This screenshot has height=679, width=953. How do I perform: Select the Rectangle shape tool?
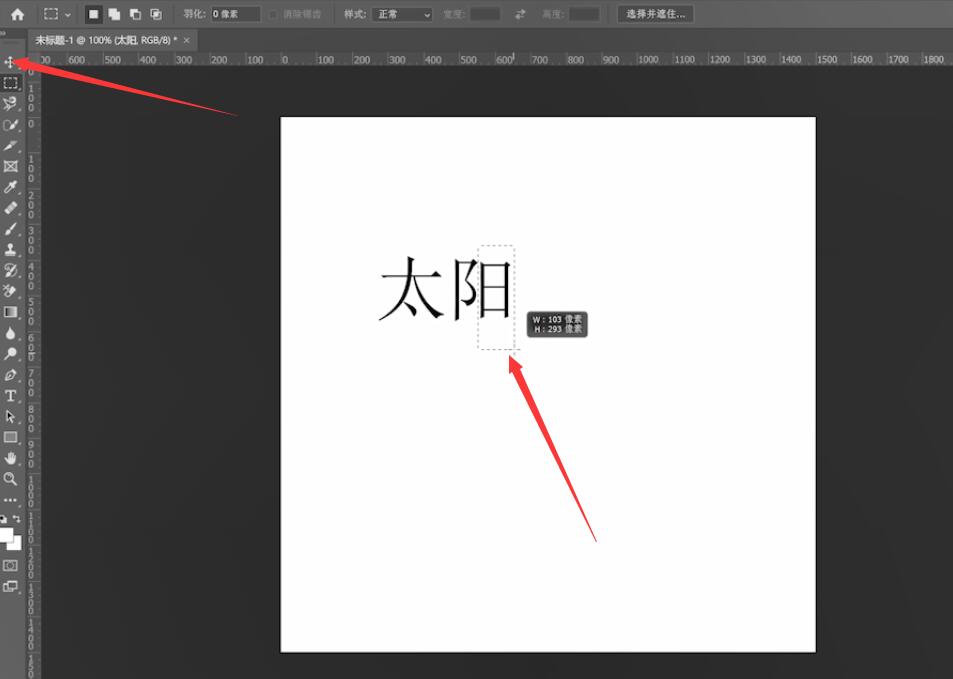[10, 437]
